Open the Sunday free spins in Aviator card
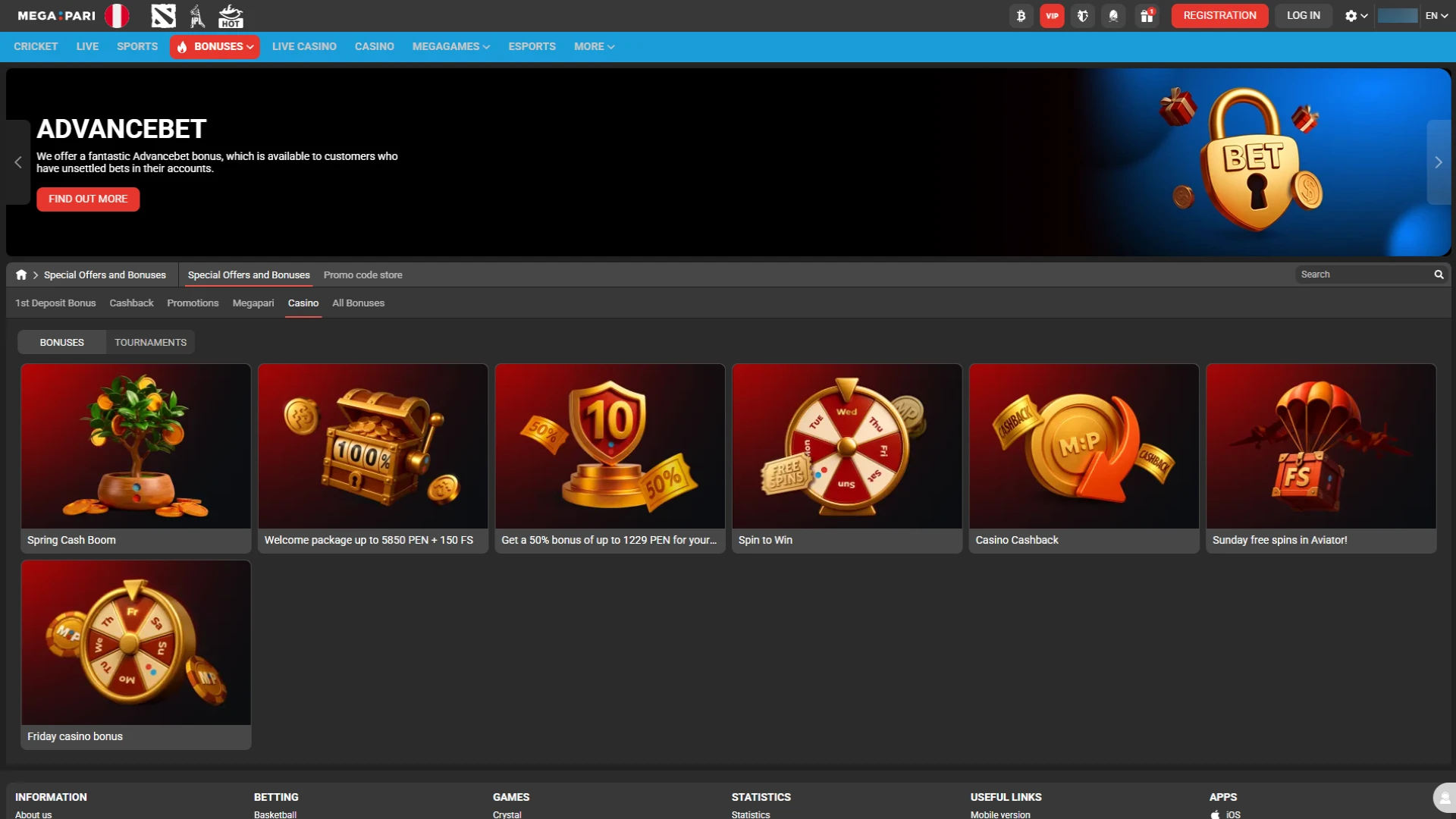The height and width of the screenshot is (819, 1456). pyautogui.click(x=1321, y=459)
